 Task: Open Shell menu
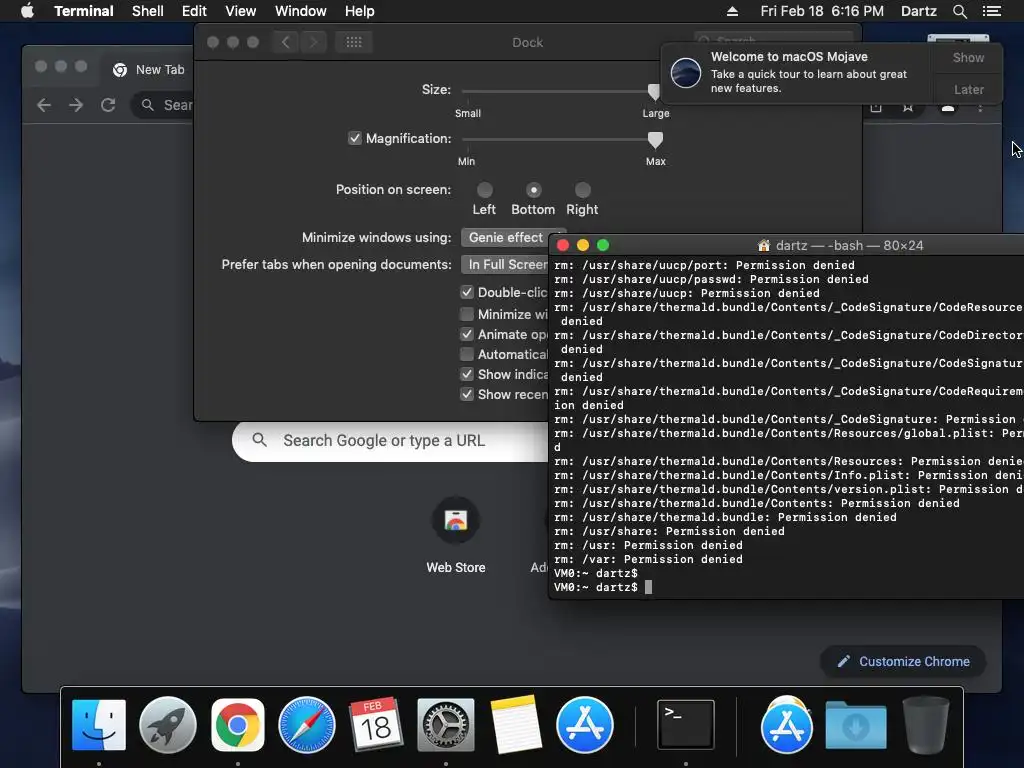[x=148, y=11]
